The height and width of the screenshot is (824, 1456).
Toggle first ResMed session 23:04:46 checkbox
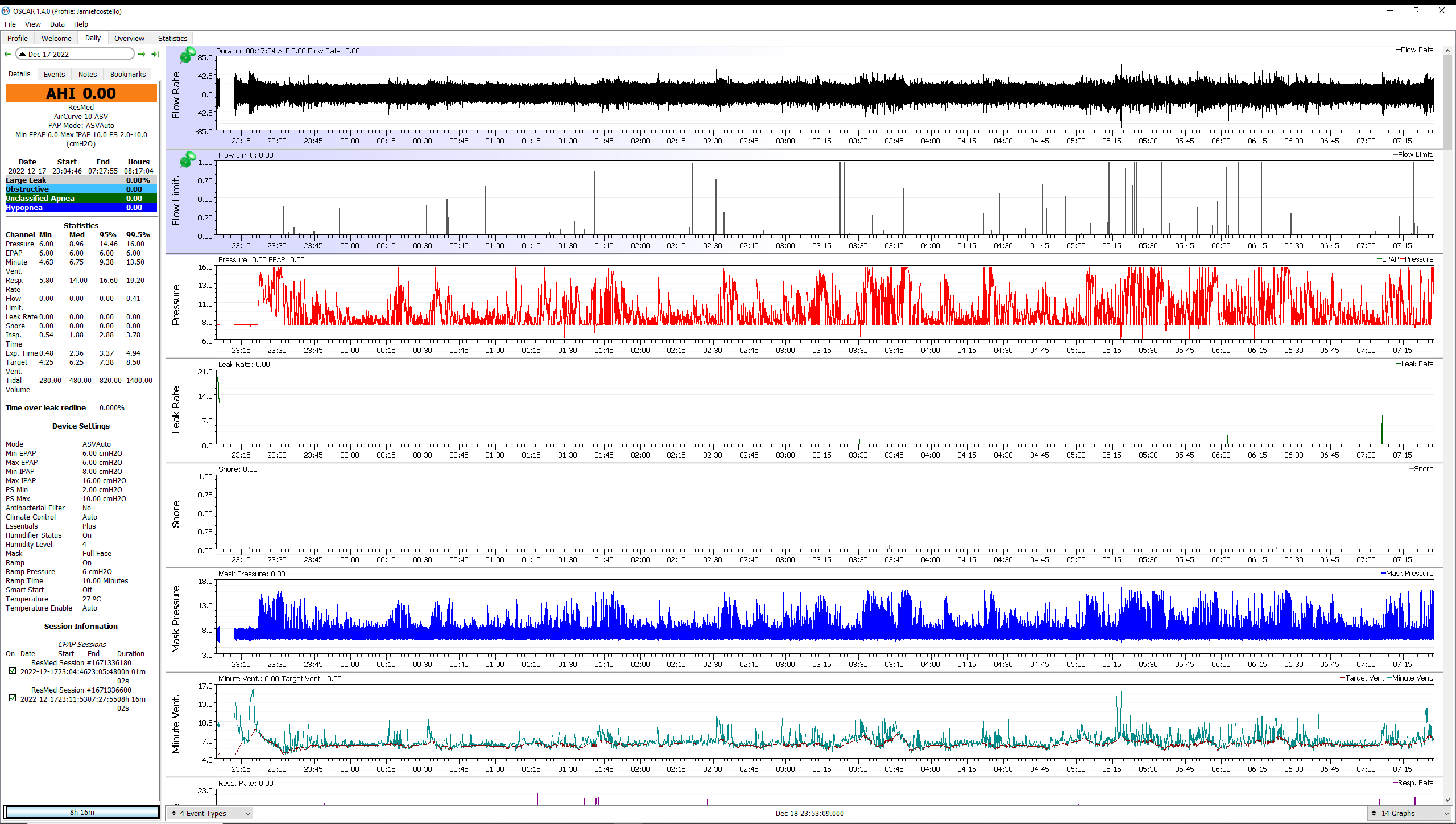pos(13,671)
